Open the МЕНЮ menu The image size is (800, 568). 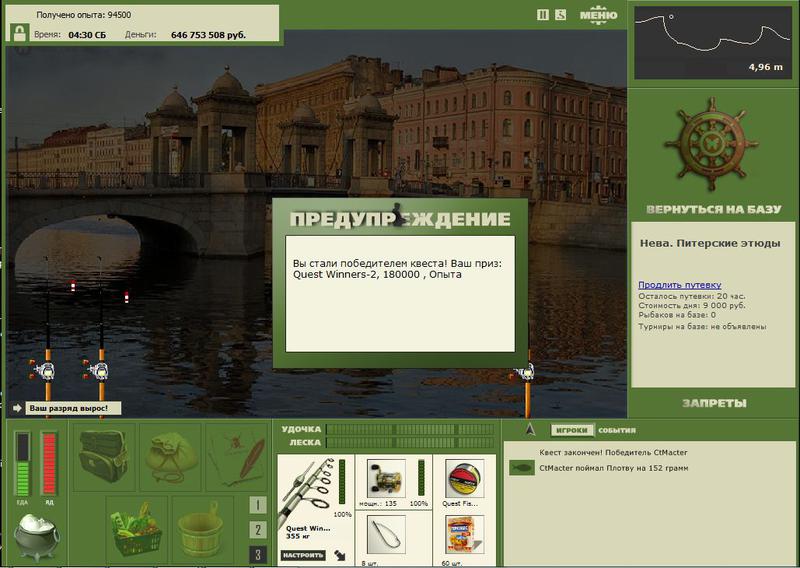pyautogui.click(x=598, y=15)
